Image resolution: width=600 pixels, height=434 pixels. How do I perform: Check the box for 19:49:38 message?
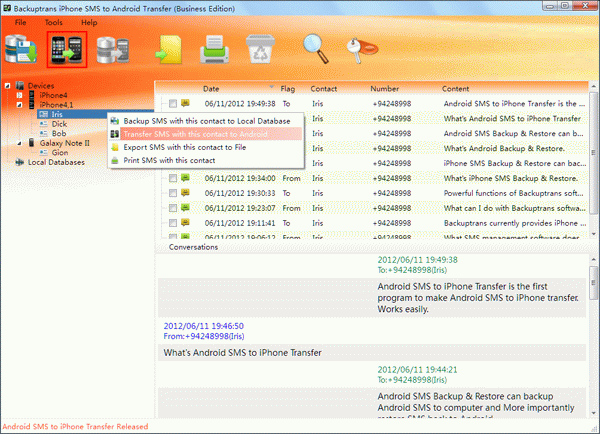pyautogui.click(x=173, y=103)
